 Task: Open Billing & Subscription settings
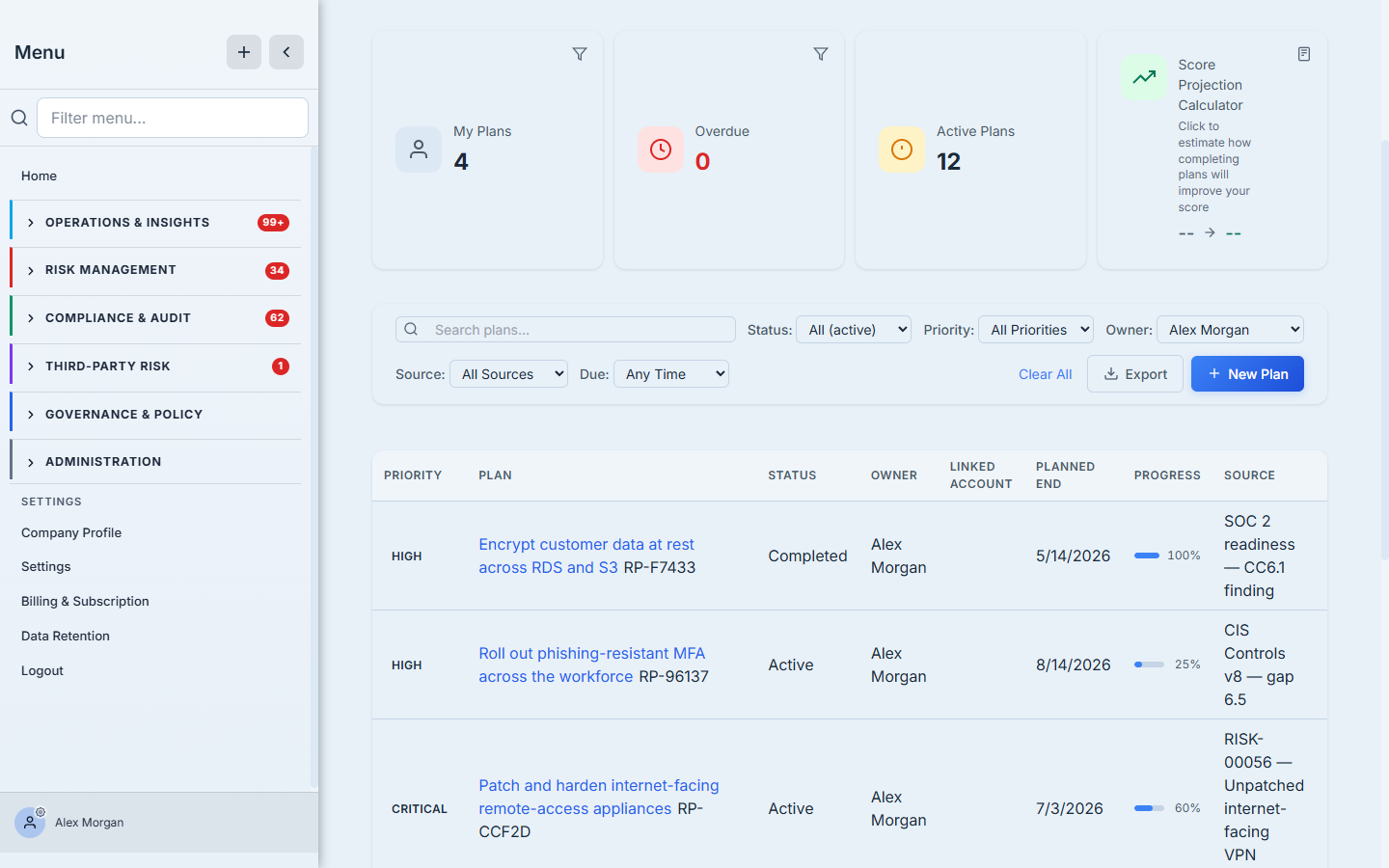point(85,601)
